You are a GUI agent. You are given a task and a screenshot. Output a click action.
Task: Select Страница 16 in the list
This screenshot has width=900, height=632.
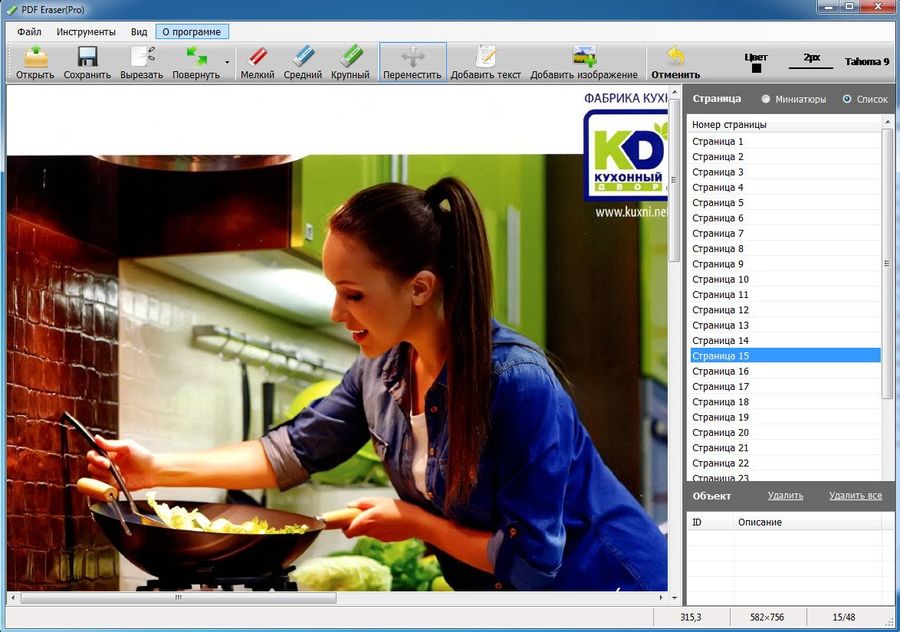(784, 371)
